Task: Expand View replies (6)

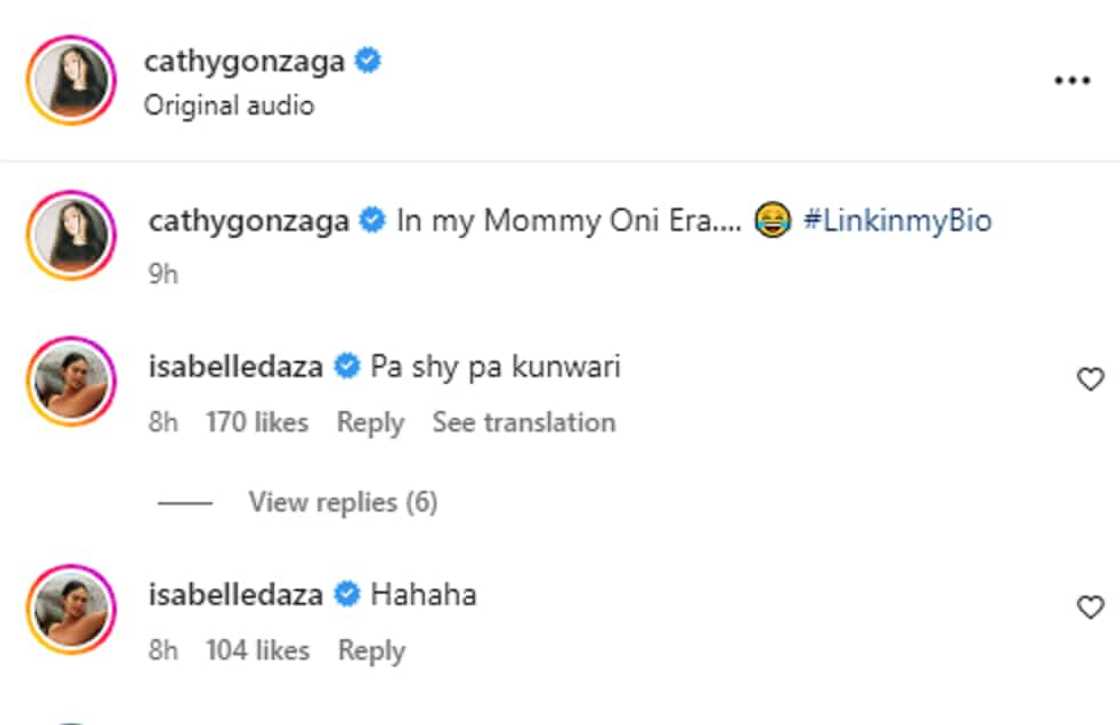Action: [342, 502]
